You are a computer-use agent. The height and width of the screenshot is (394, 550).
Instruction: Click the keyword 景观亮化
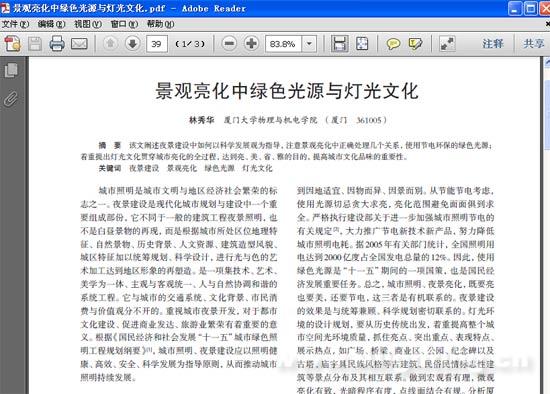click(x=182, y=168)
